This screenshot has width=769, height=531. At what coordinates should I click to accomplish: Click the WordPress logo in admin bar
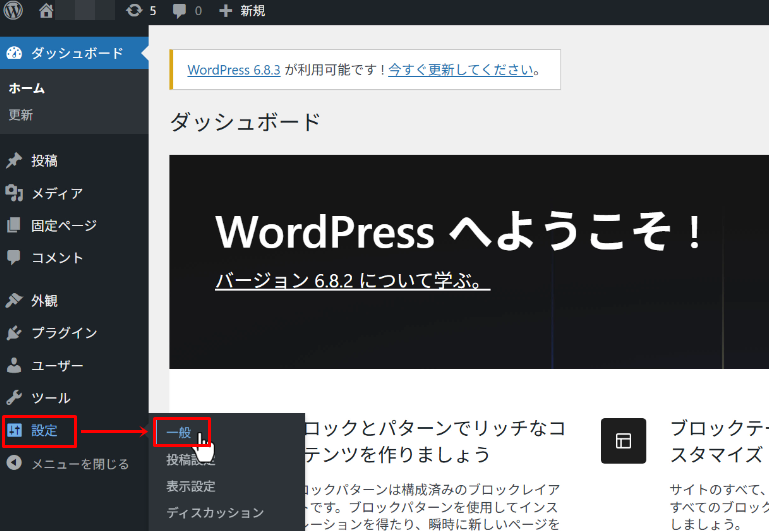click(x=14, y=12)
